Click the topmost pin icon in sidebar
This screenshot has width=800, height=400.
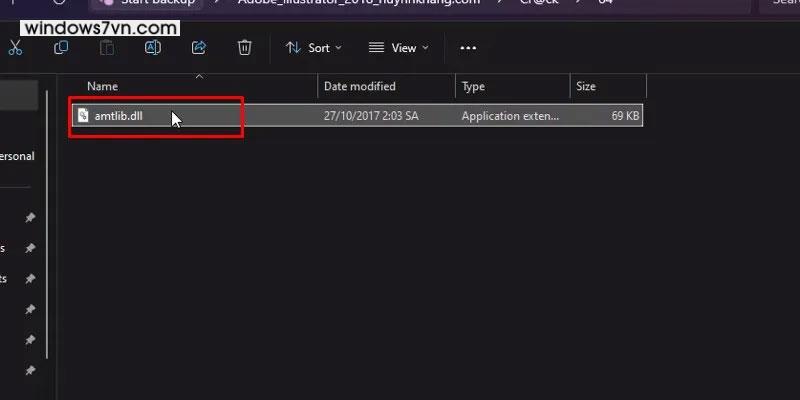tap(30, 217)
